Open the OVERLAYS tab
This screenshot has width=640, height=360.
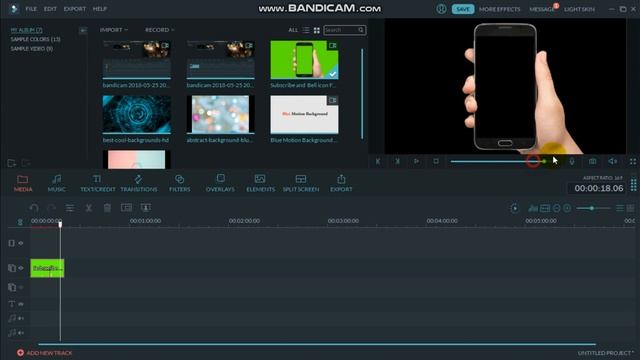pyautogui.click(x=220, y=183)
